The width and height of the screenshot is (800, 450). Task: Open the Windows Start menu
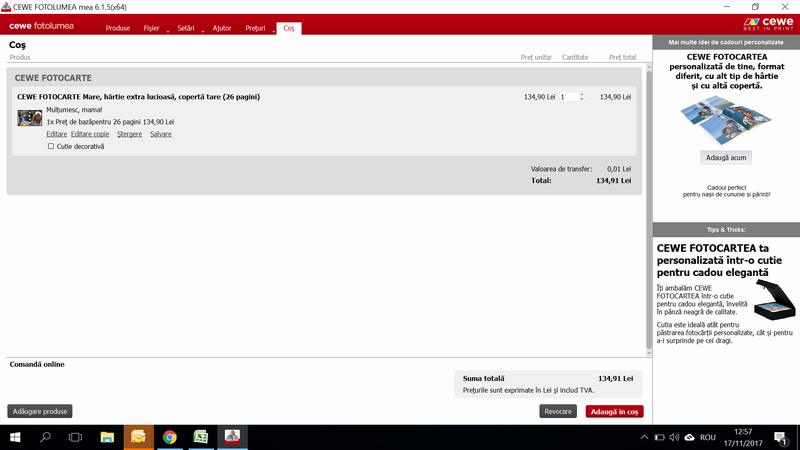coord(15,437)
